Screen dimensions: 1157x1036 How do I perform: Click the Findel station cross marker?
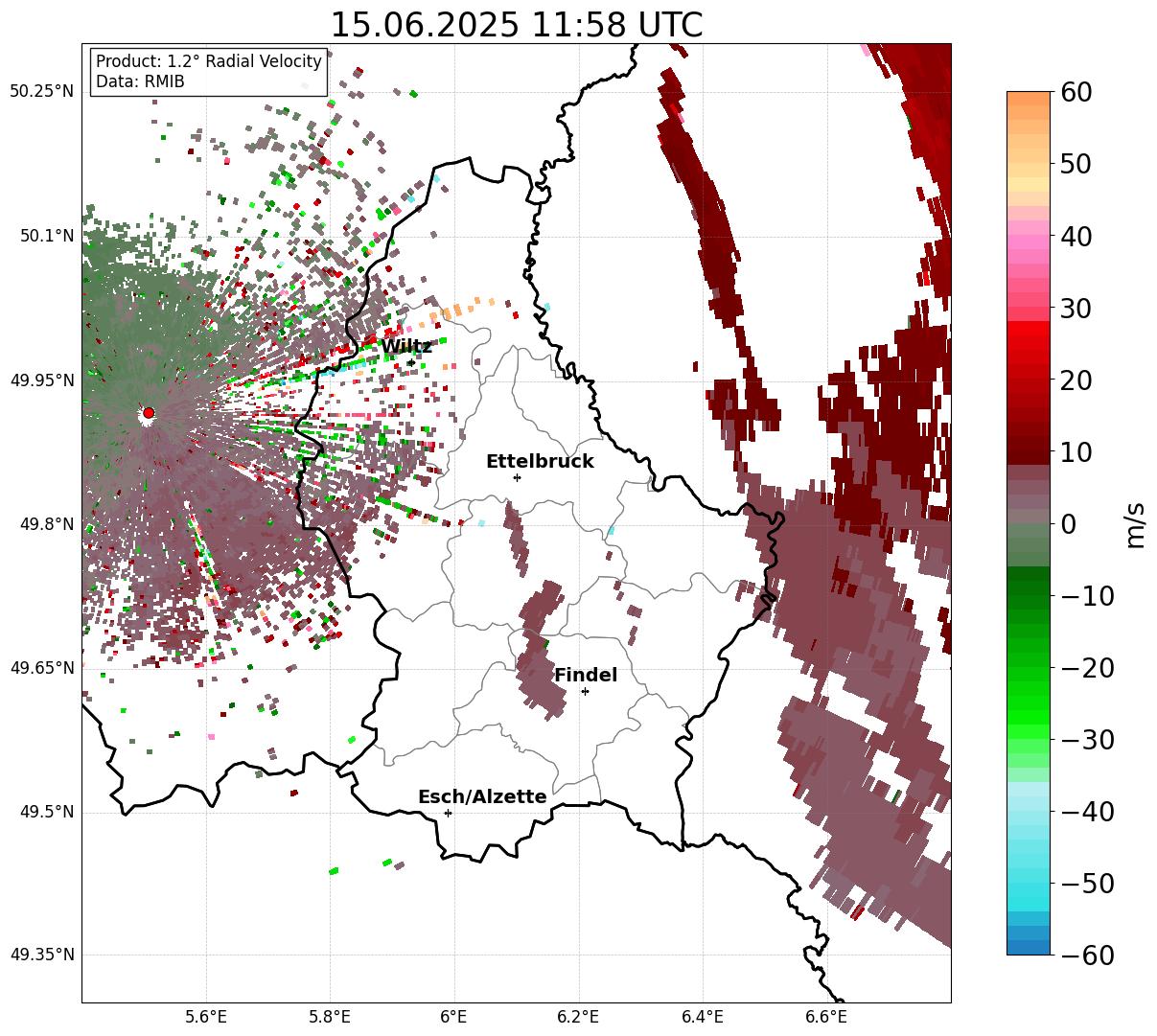point(585,691)
